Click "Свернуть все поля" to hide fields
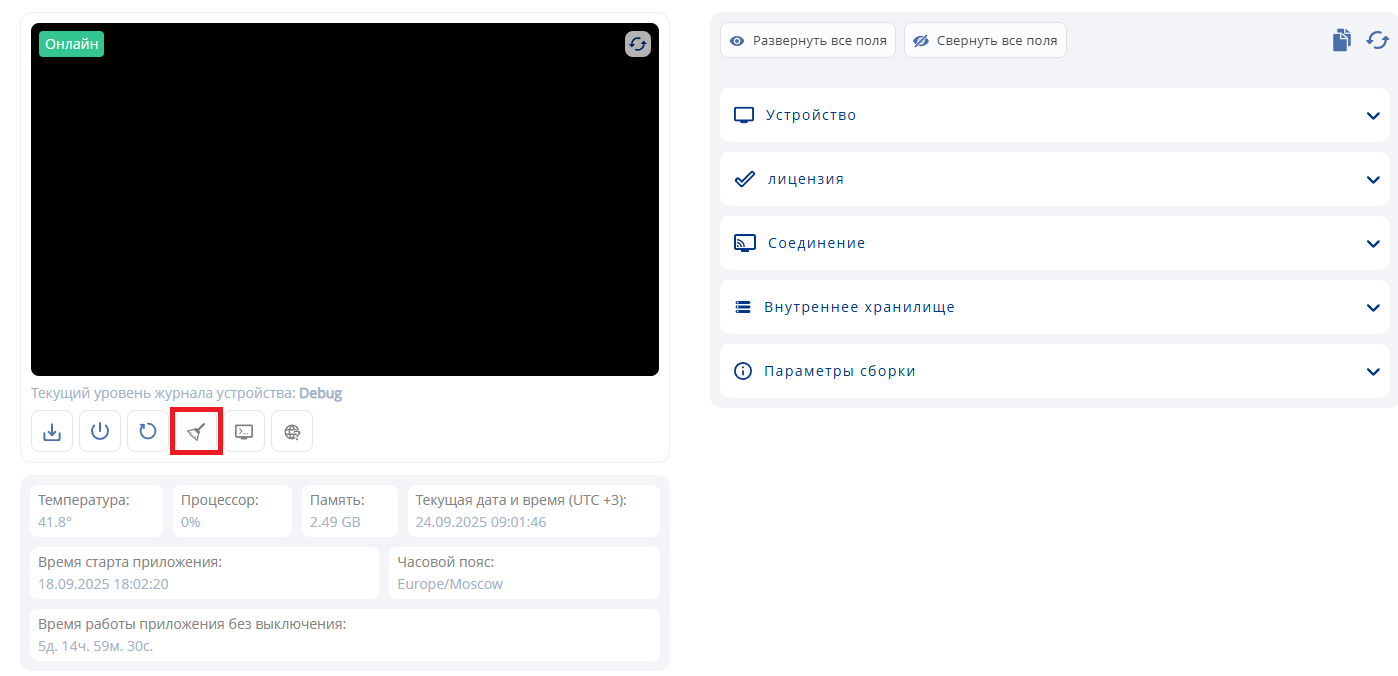Screen dimensions: 1398x676 985,41
